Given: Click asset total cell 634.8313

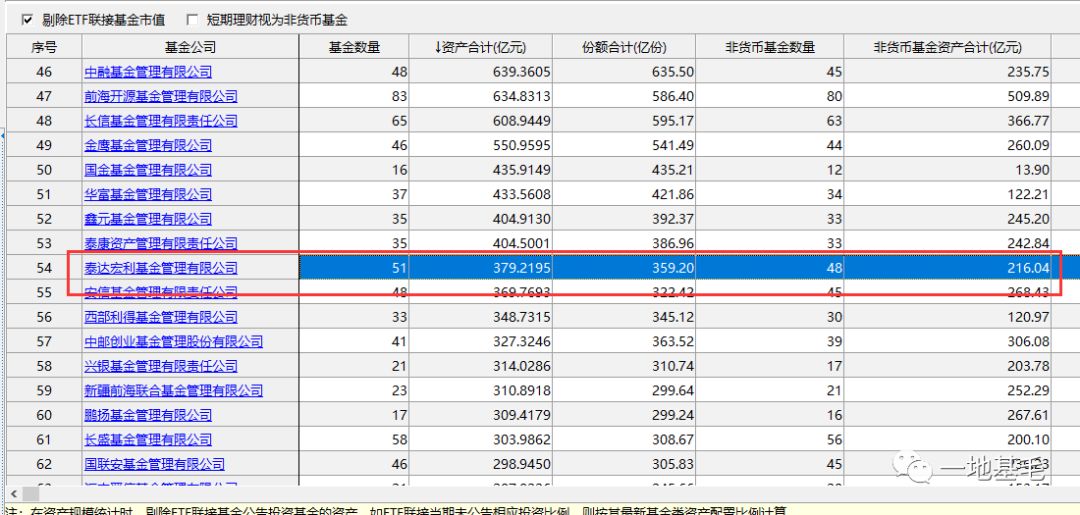Looking at the screenshot, I should tap(481, 96).
